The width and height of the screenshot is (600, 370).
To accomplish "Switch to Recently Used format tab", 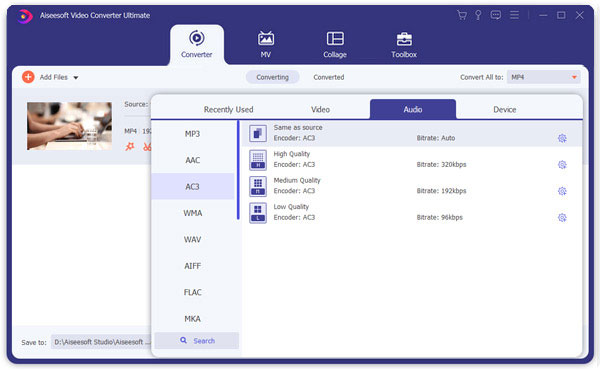I will (228, 109).
